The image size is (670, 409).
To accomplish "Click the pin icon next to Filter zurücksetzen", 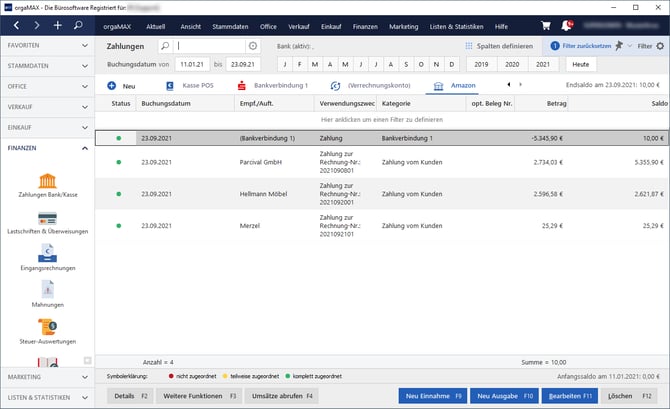I will (x=619, y=45).
